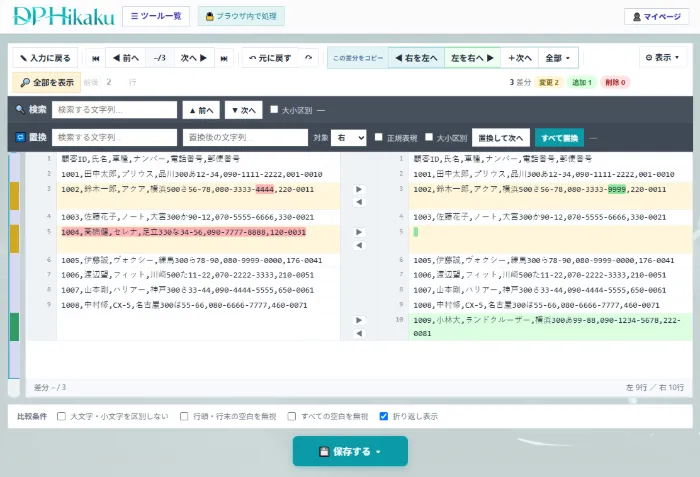Screen dimensions: 700x477
Task: Go to next difference 次へ in toolbar
Action: click(x=194, y=58)
